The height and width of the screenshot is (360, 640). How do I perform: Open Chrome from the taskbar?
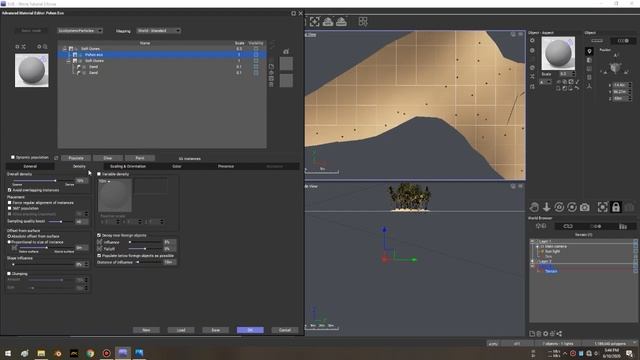point(90,353)
